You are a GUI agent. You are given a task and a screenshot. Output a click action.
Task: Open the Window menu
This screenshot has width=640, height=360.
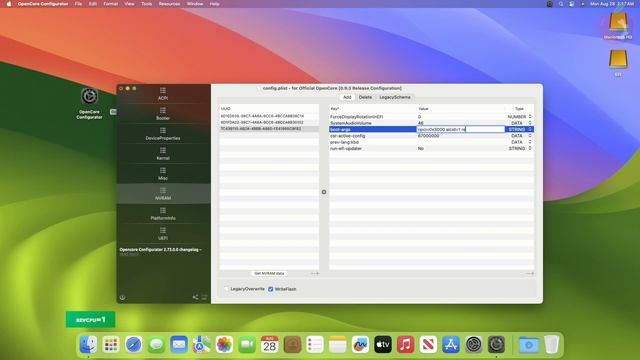(x=195, y=4)
